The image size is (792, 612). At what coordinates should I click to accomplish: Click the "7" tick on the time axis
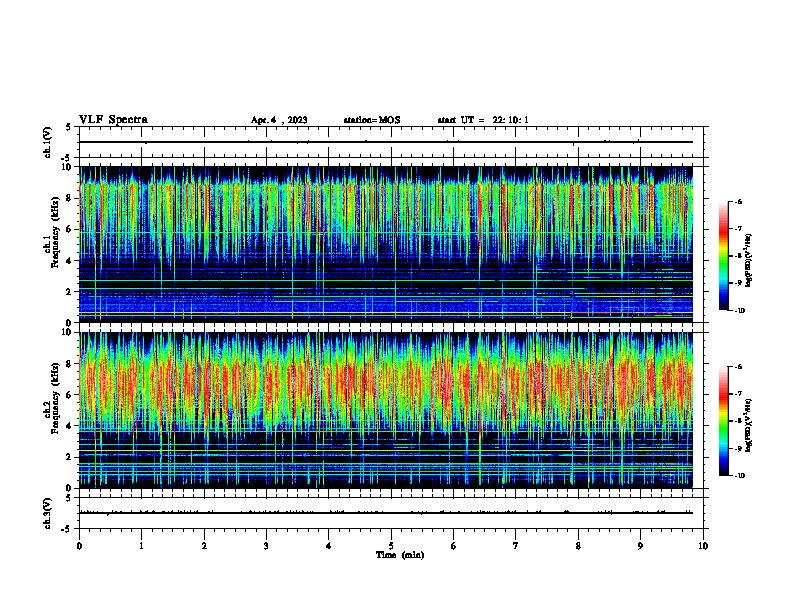516,546
